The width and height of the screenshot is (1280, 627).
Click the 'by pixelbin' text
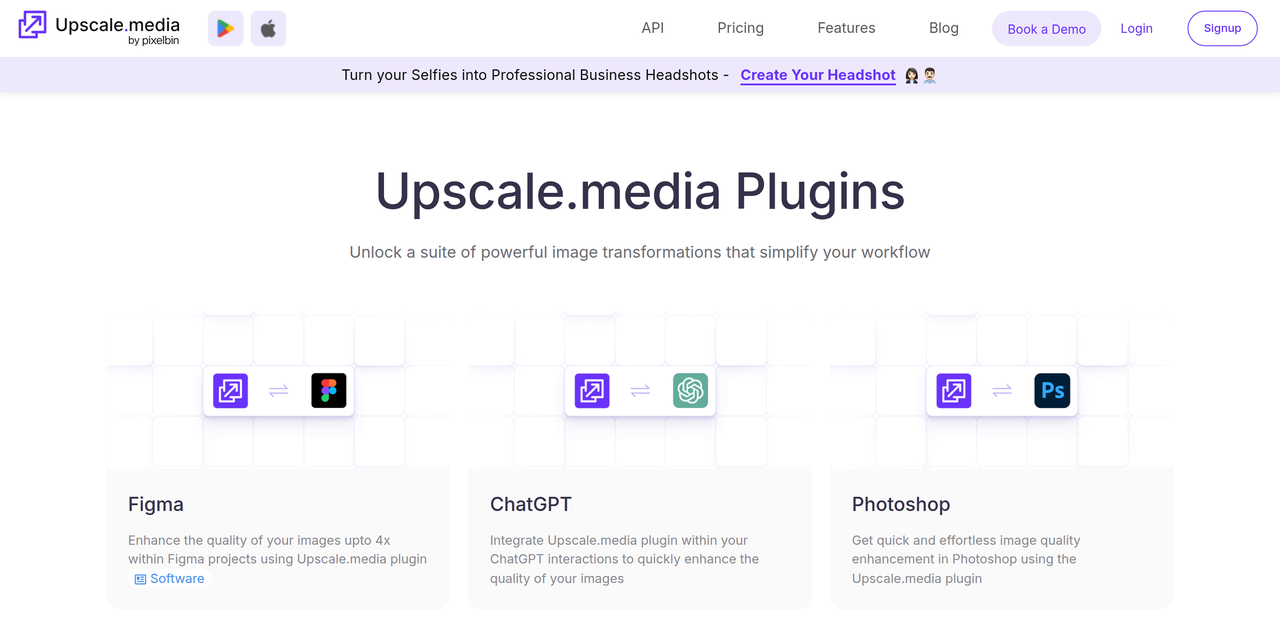tap(154, 41)
